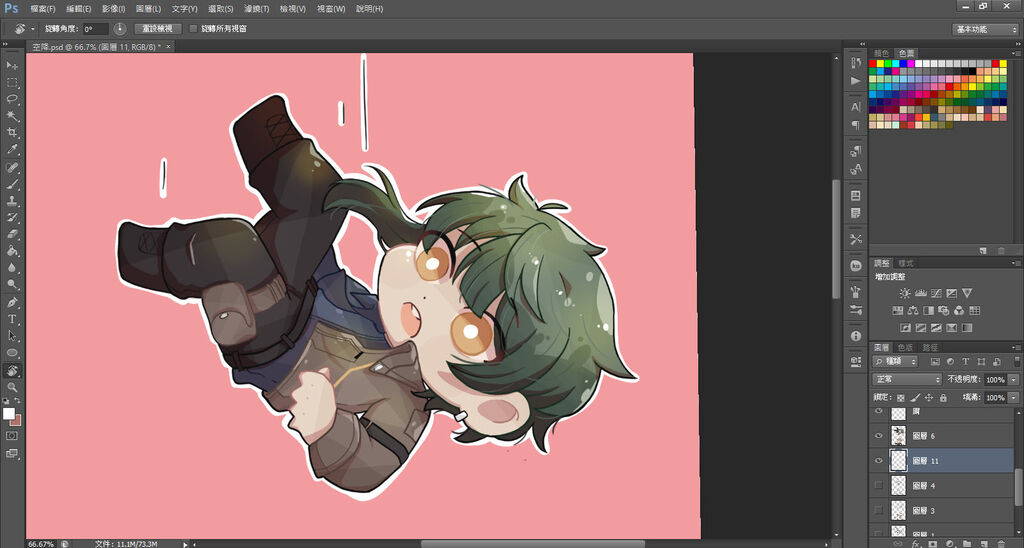The width and height of the screenshot is (1024, 548).
Task: Switch to the 顏色 color tab
Action: point(882,53)
